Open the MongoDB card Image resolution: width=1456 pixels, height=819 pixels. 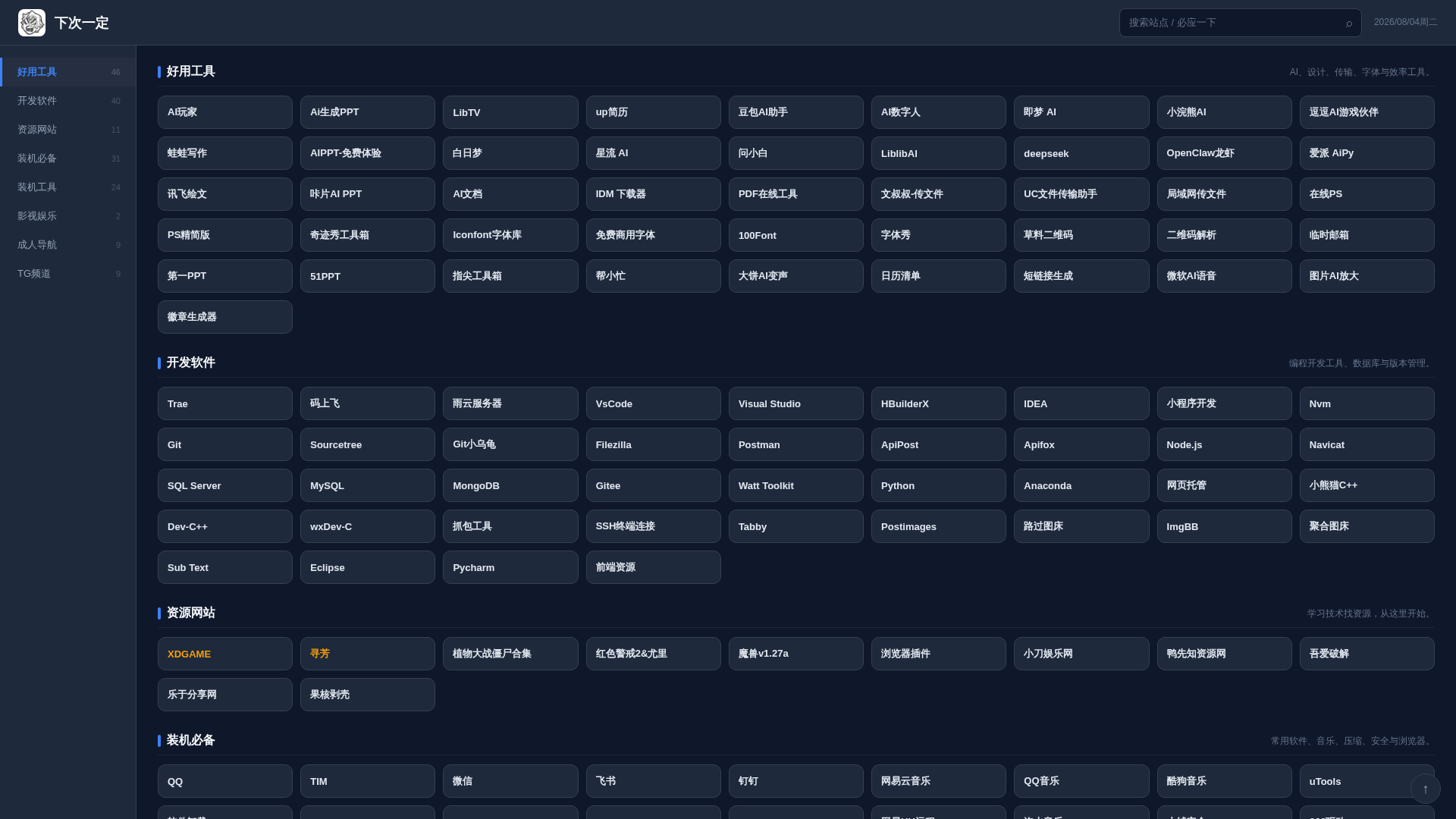[x=510, y=485]
